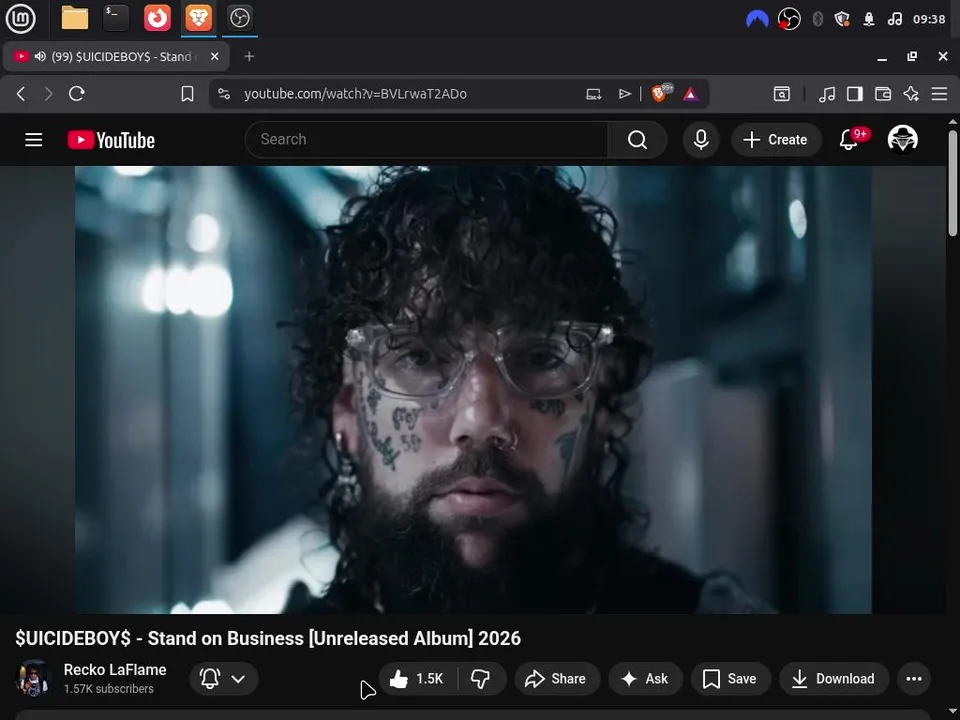Click the send/play arrow icon in address bar
This screenshot has width=960, height=720.
624,94
